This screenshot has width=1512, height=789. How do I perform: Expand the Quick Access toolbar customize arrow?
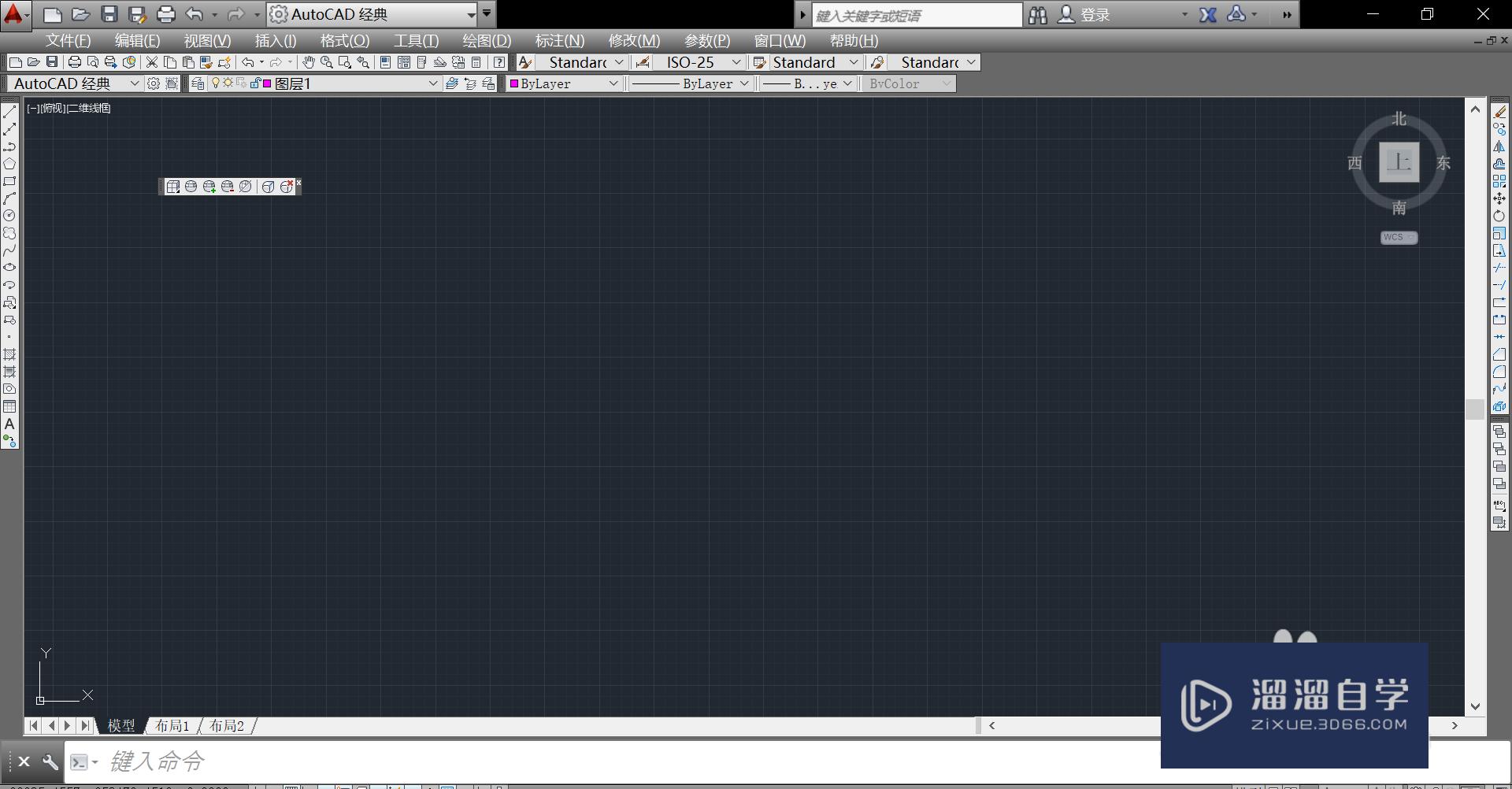(x=487, y=13)
